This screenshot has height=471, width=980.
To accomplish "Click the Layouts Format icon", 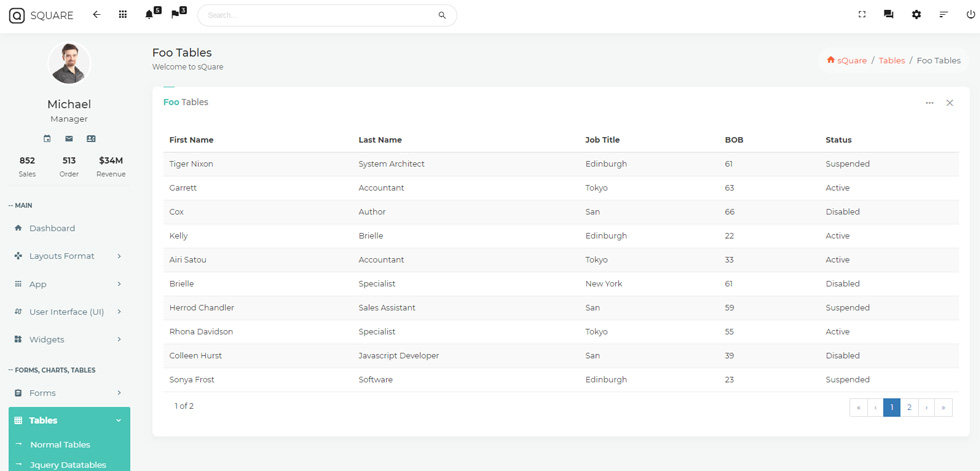I will pyautogui.click(x=18, y=256).
